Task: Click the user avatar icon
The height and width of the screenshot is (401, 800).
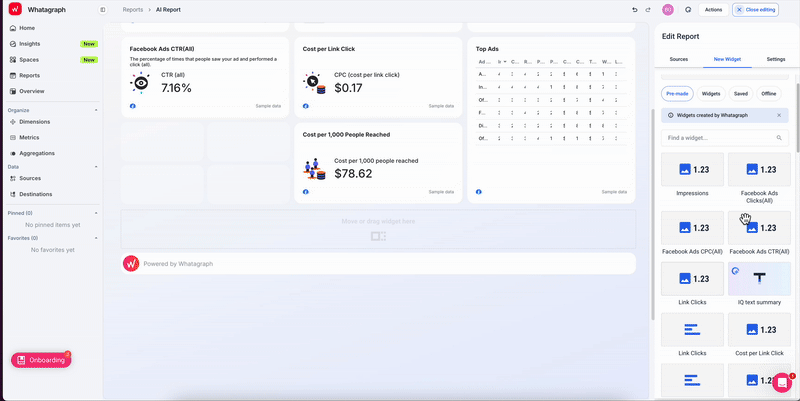Action: click(x=668, y=9)
